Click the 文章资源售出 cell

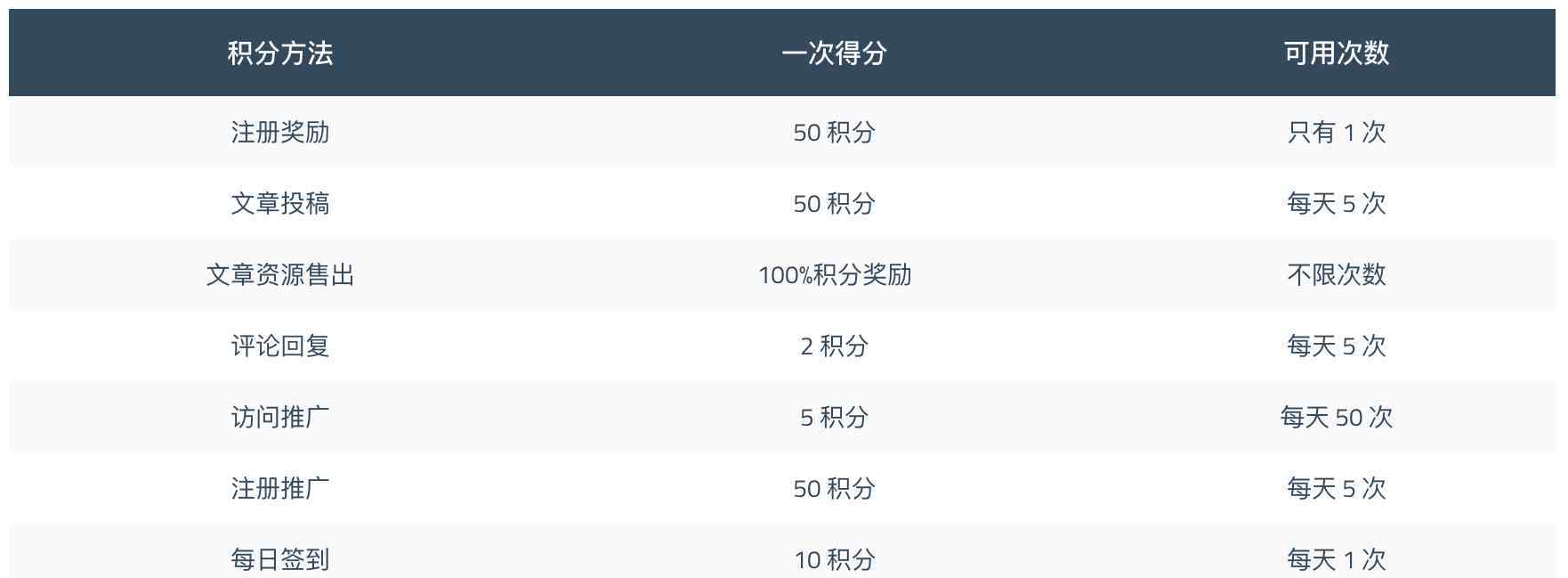pyautogui.click(x=280, y=275)
